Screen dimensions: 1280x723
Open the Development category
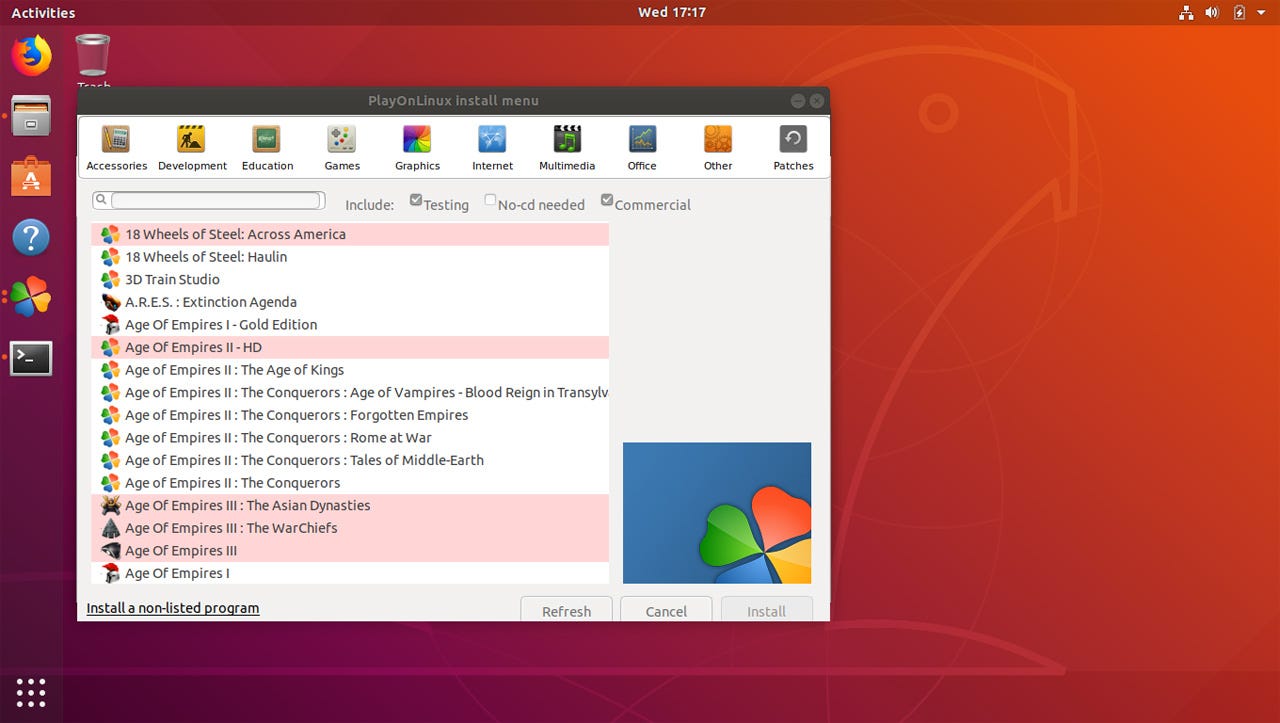(x=192, y=145)
